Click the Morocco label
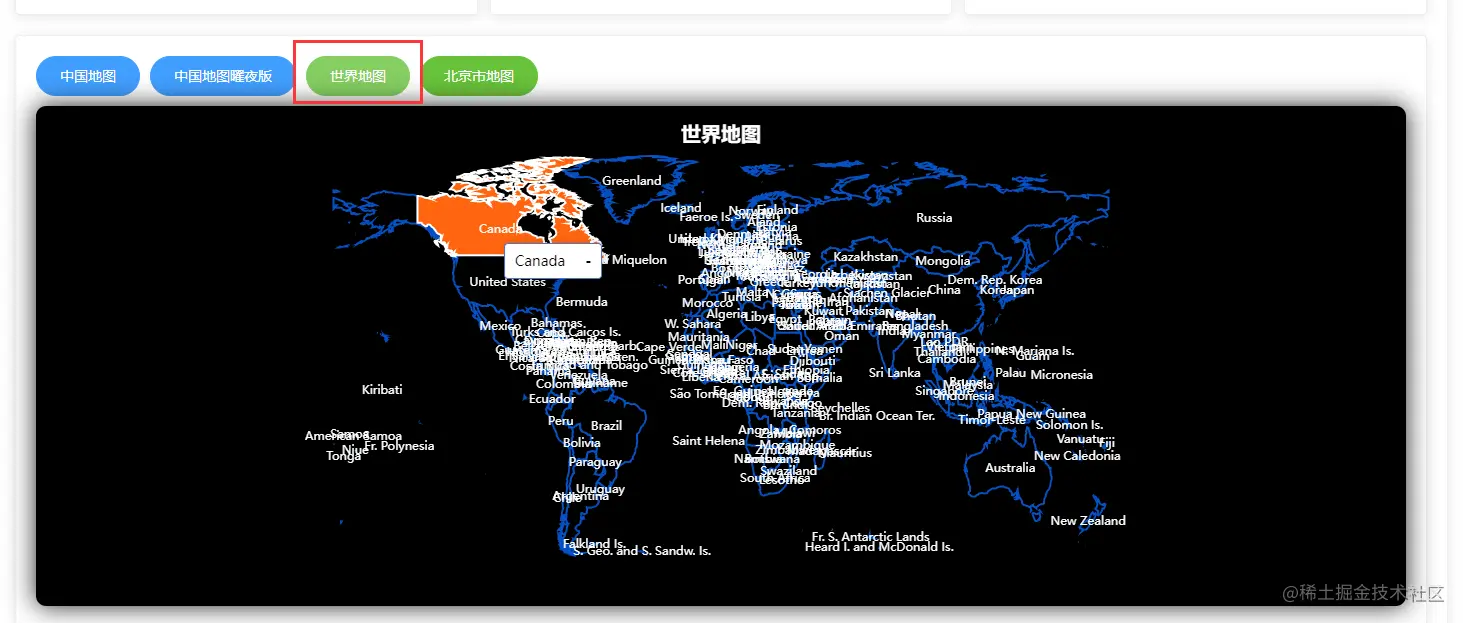 click(x=707, y=303)
